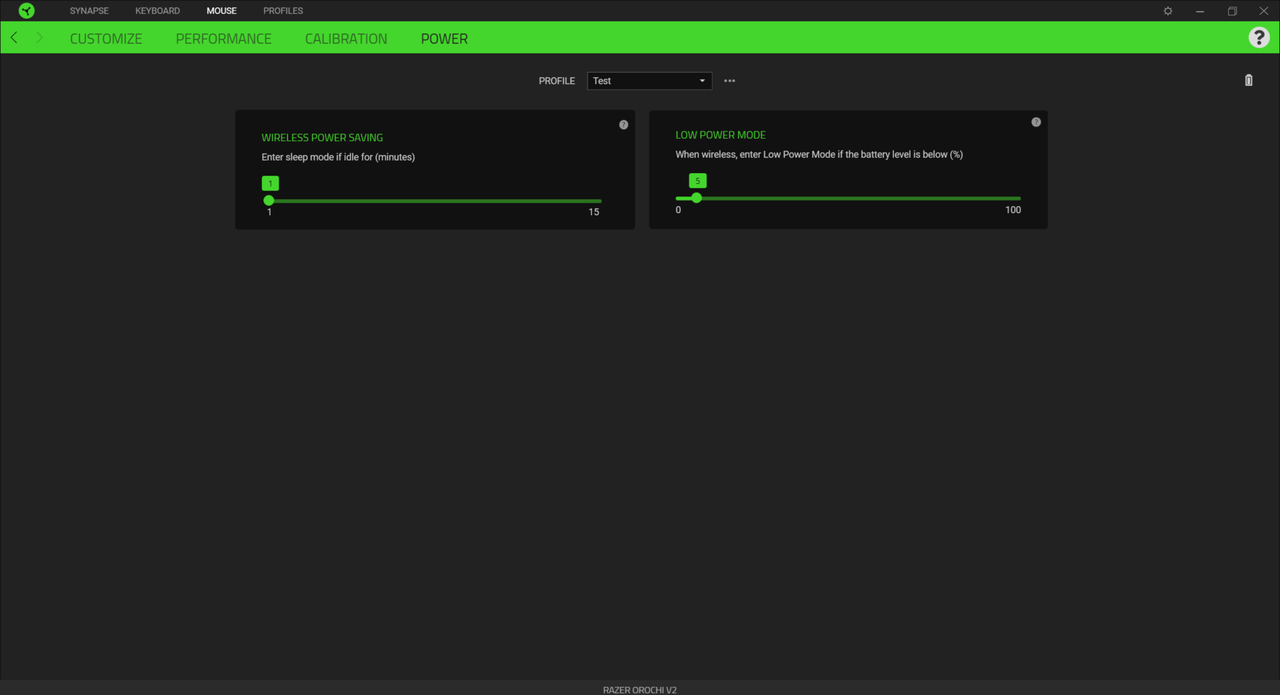
Task: Click the sleep slider value bubble 1
Action: (x=270, y=183)
